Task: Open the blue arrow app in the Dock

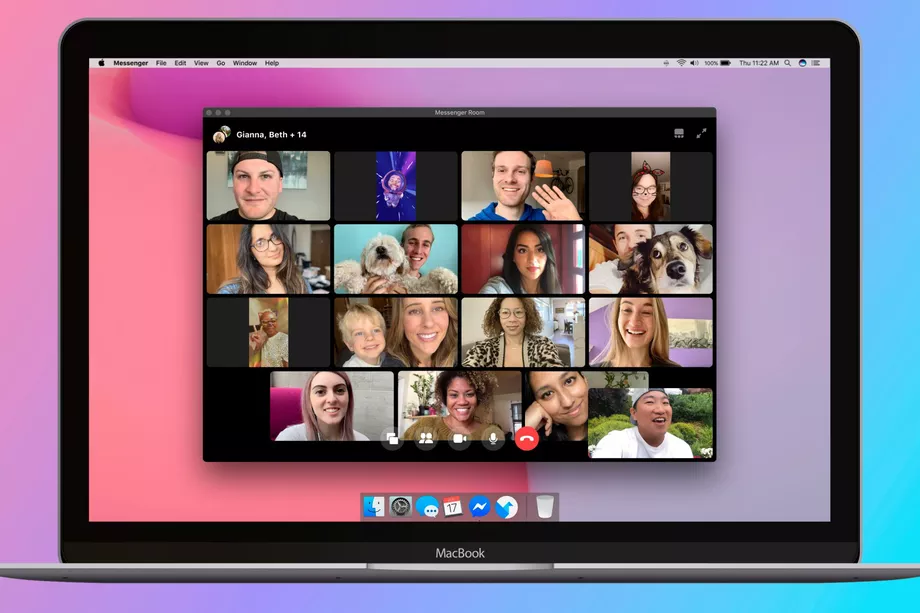Action: click(506, 507)
